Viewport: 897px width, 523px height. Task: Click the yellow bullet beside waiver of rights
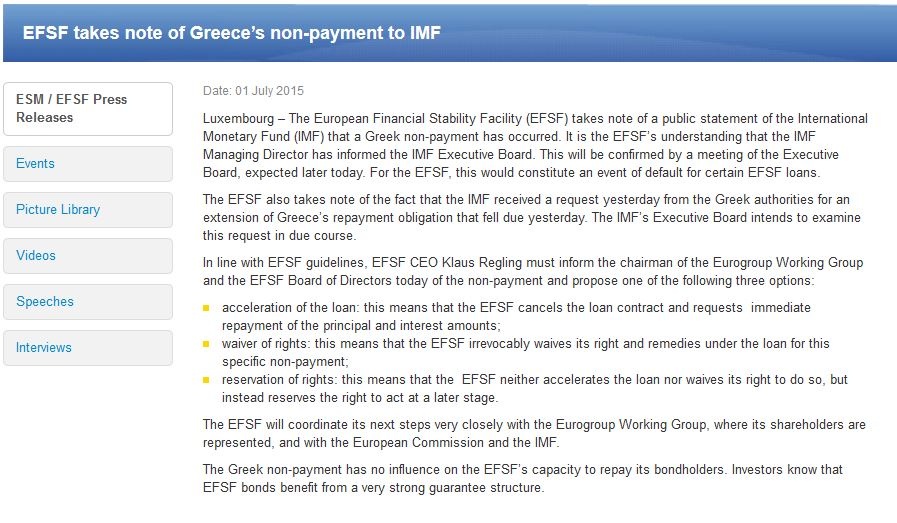[207, 344]
